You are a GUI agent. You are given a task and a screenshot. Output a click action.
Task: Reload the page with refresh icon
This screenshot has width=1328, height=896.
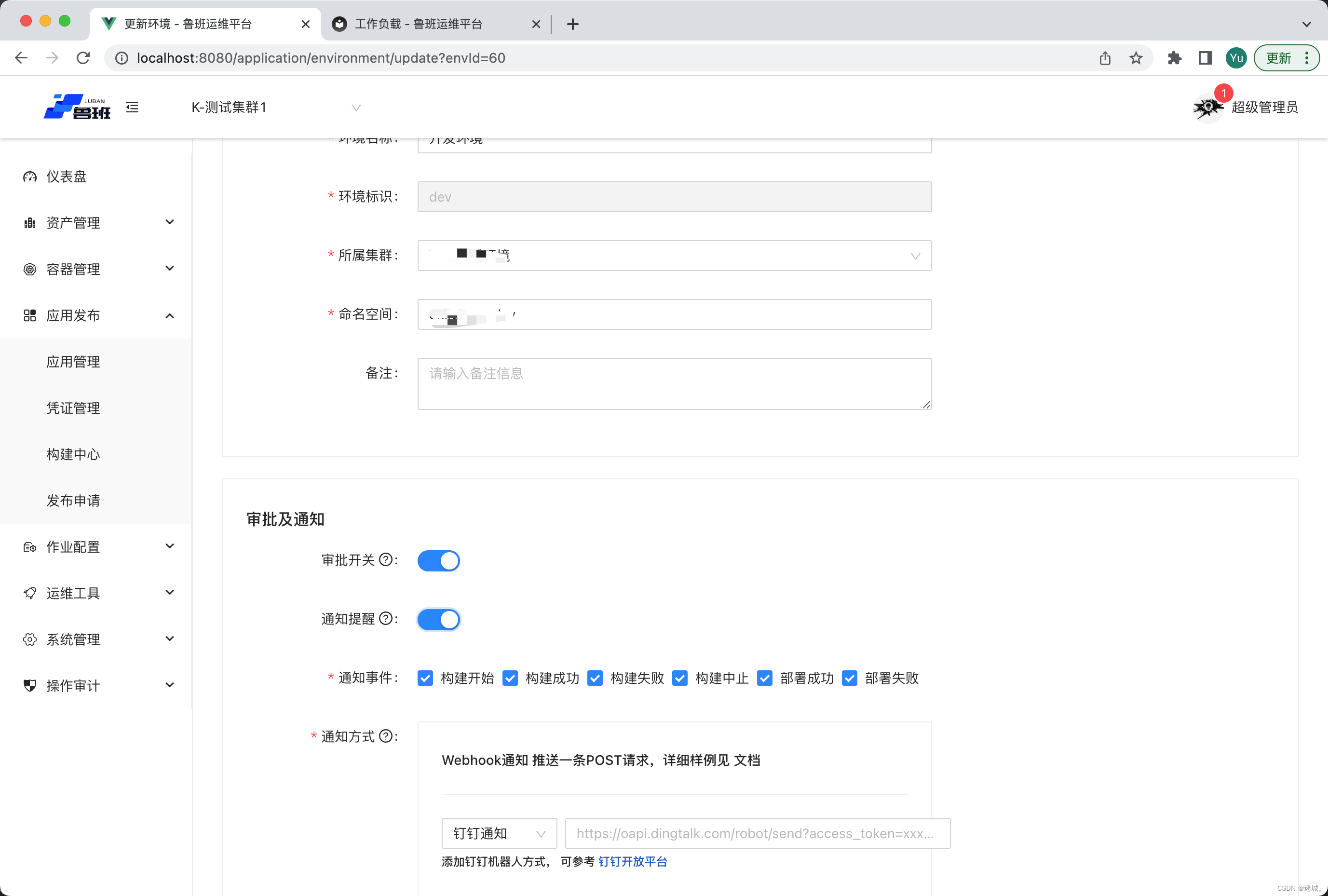tap(83, 58)
